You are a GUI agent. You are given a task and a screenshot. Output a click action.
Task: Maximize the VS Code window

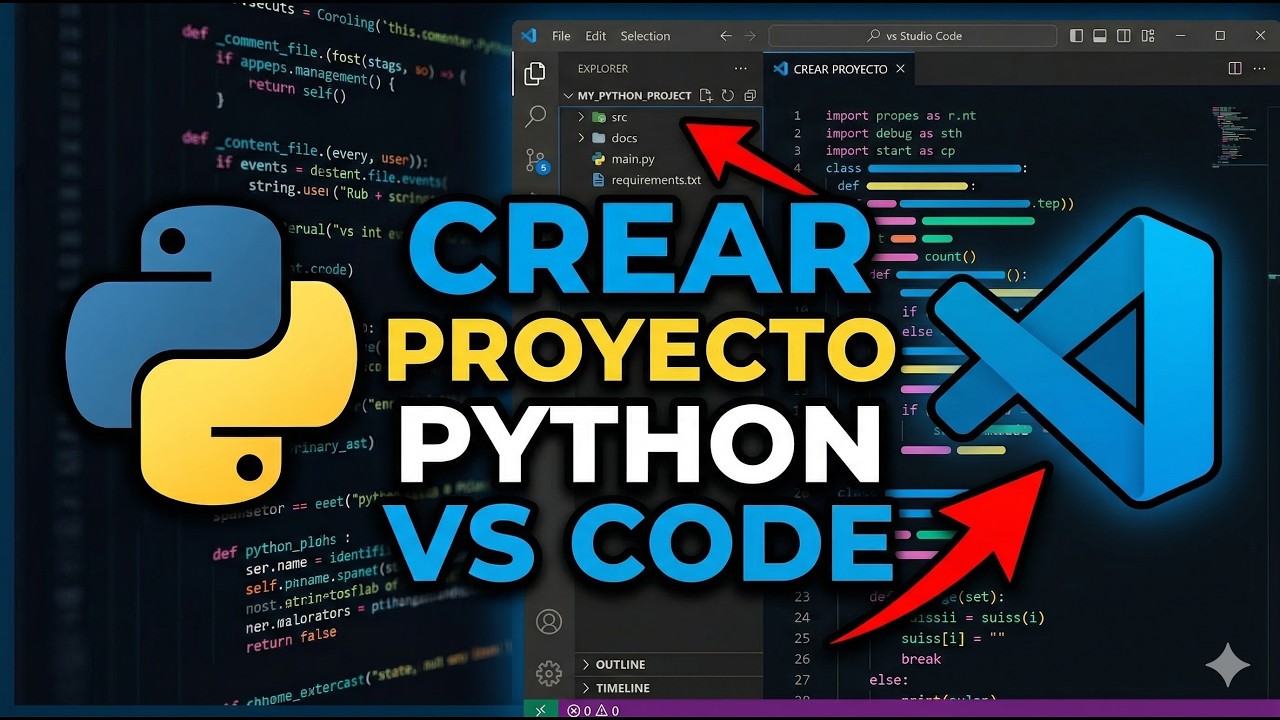pos(1220,36)
